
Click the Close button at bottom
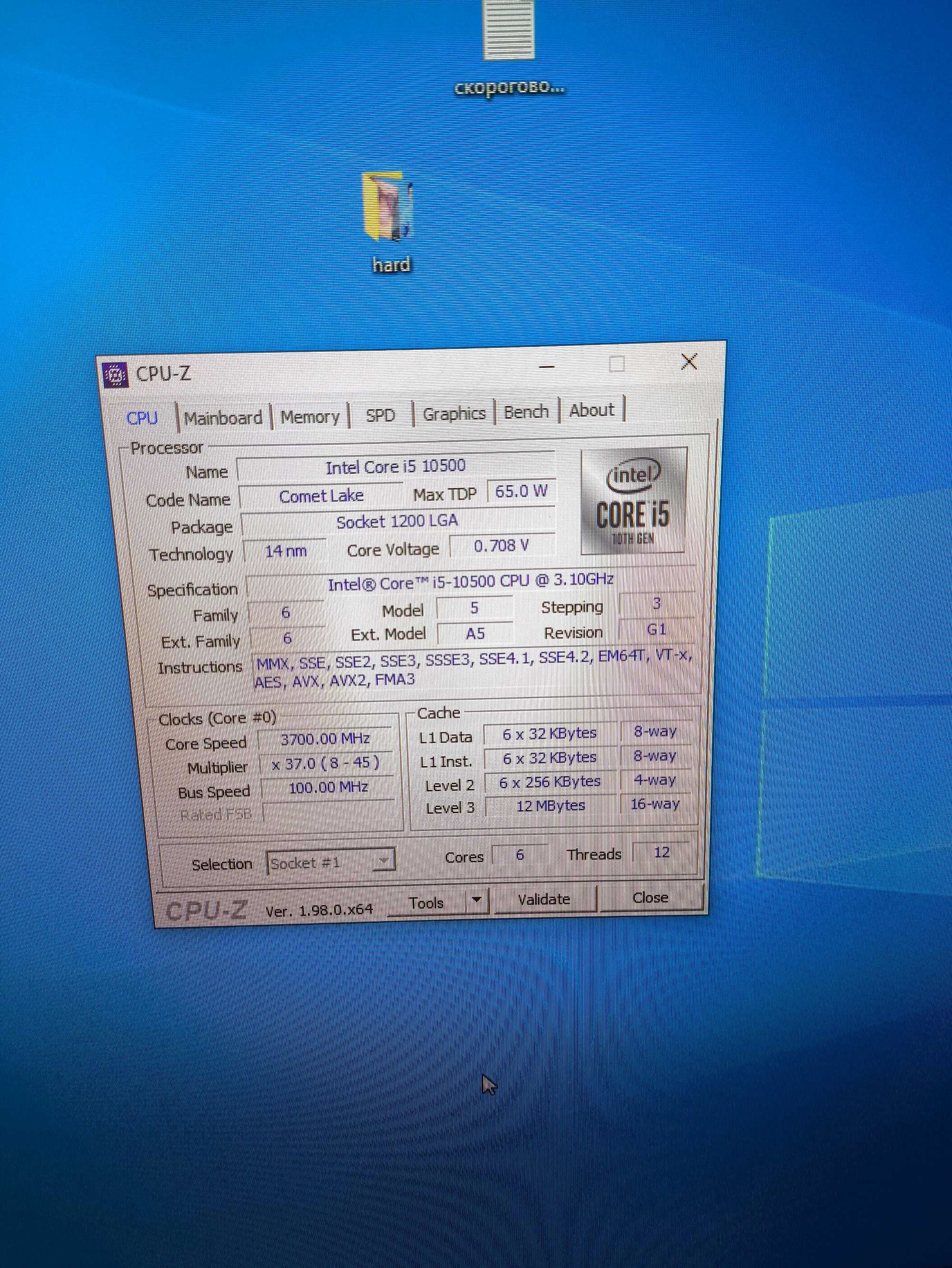click(x=651, y=897)
